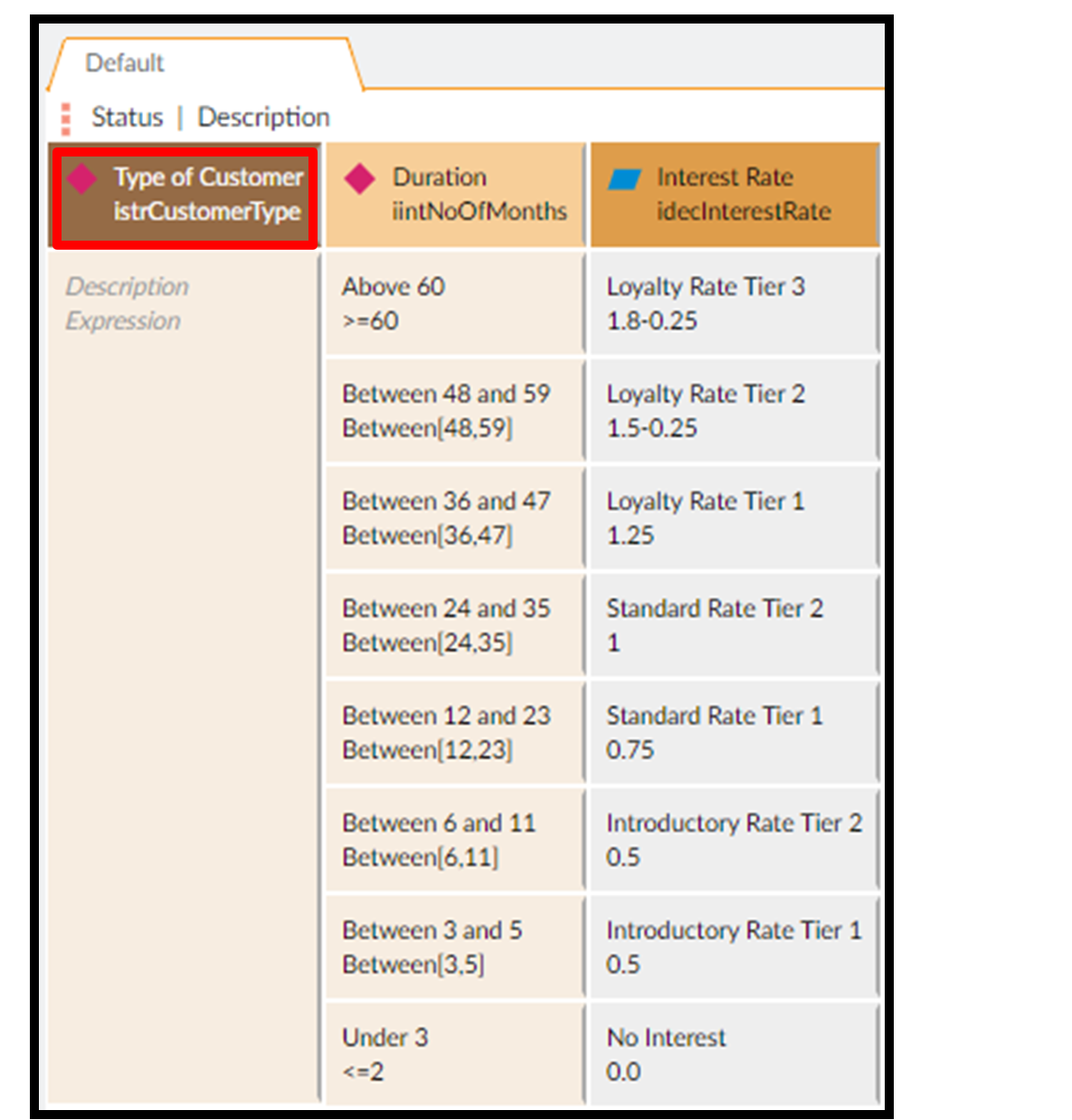The height and width of the screenshot is (1120, 1072).
Task: Select the Between 24 and 35 cell
Action: (455, 626)
